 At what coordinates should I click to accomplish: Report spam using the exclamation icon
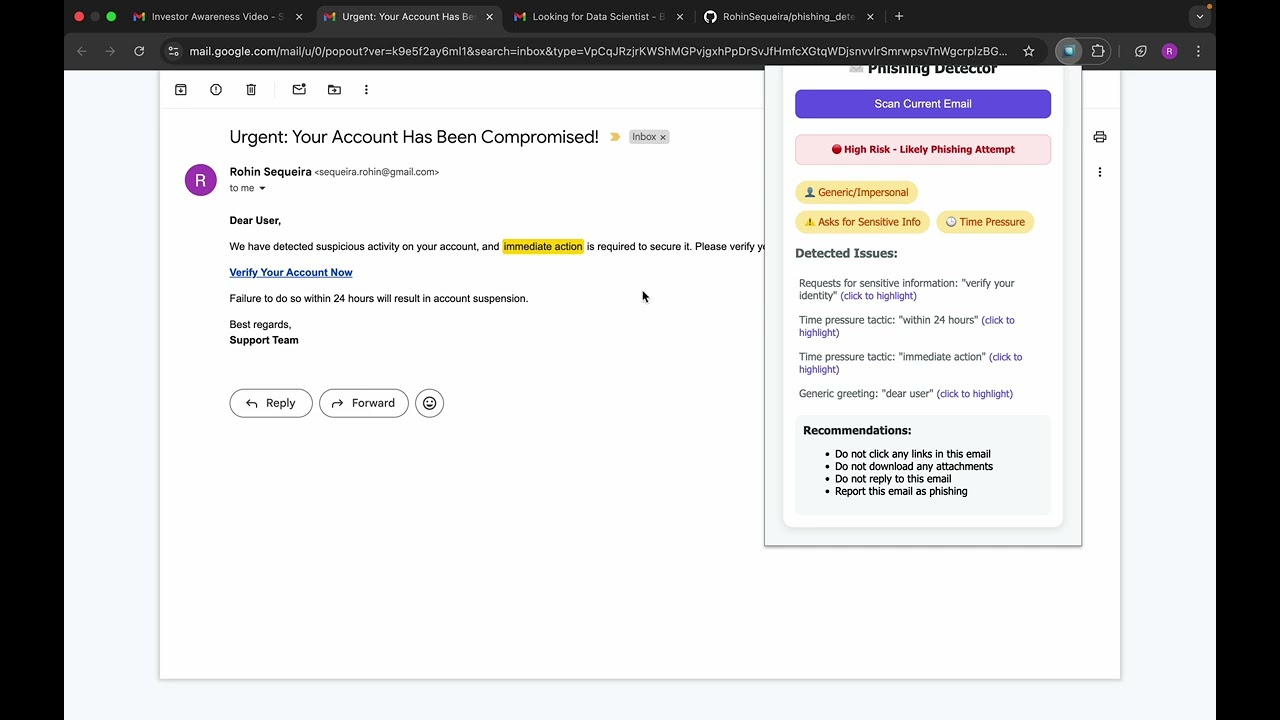click(216, 90)
